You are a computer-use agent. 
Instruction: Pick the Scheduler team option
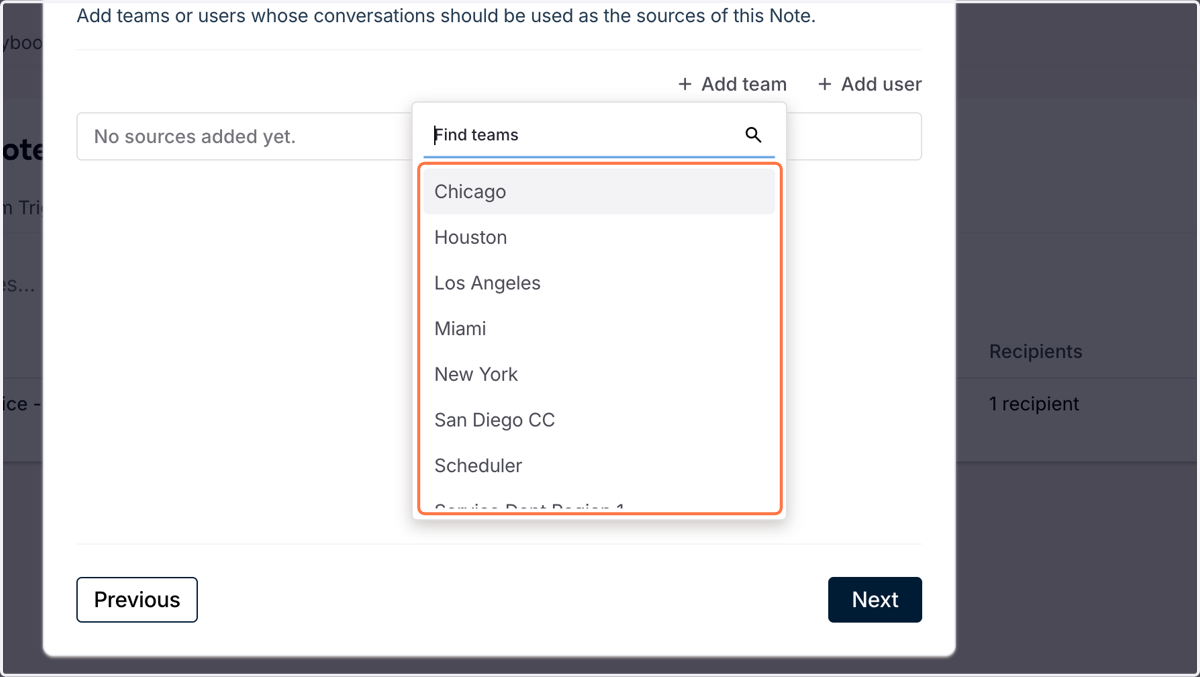(x=599, y=465)
